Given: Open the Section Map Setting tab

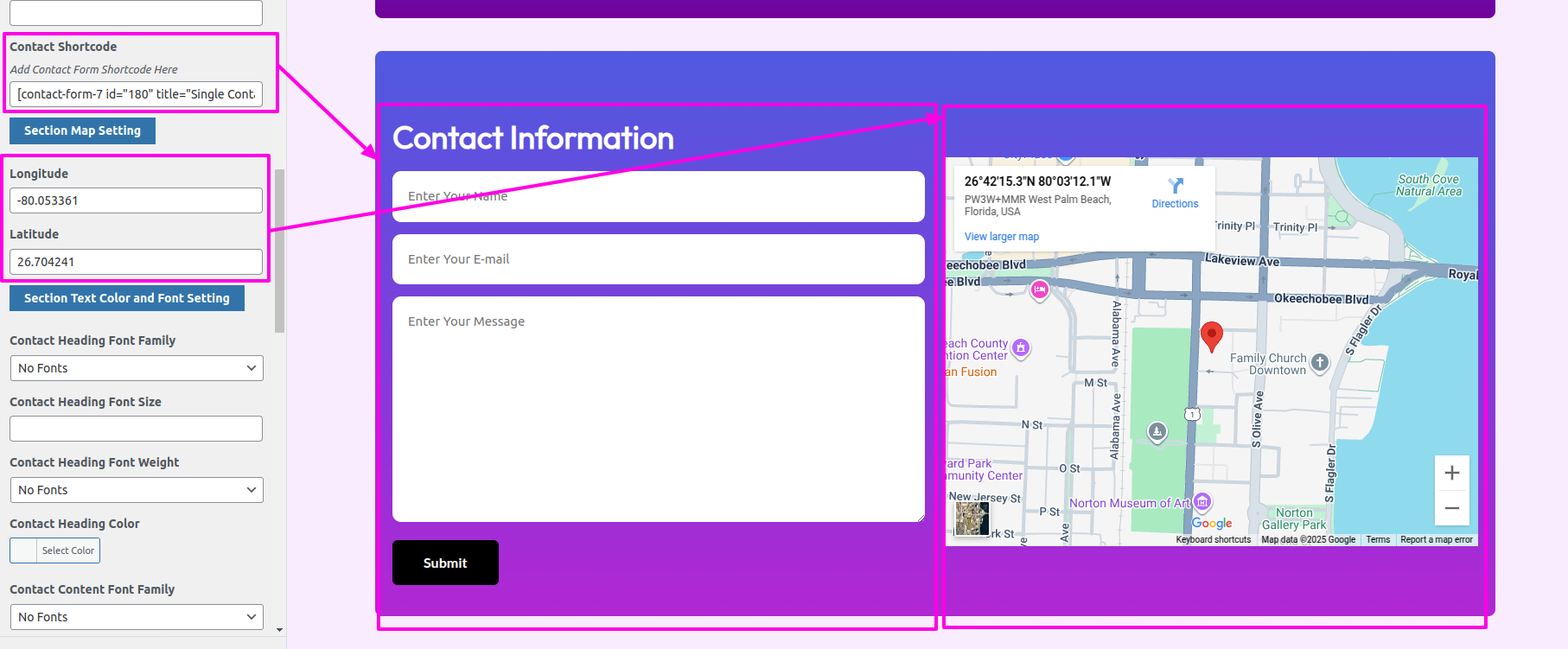Looking at the screenshot, I should pos(82,130).
